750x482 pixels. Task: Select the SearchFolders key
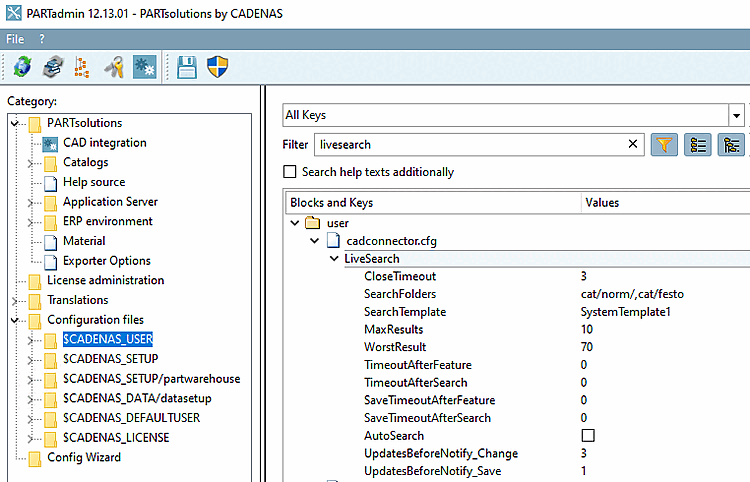(400, 294)
